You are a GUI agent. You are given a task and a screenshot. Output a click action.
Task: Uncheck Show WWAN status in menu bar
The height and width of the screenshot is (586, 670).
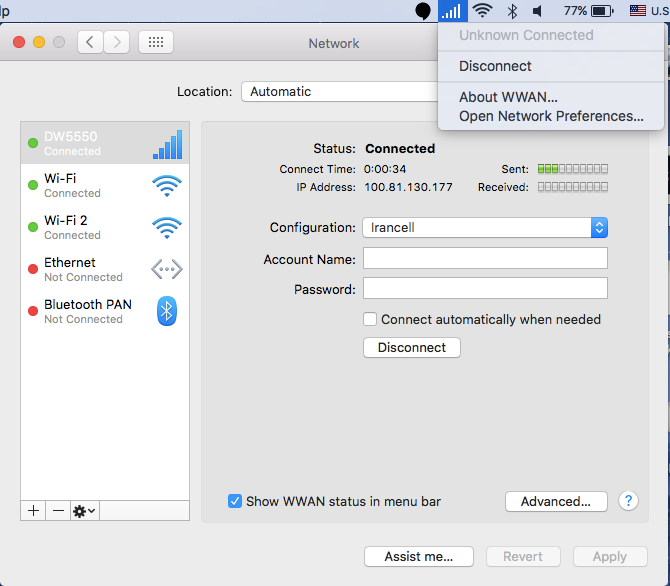pos(235,501)
